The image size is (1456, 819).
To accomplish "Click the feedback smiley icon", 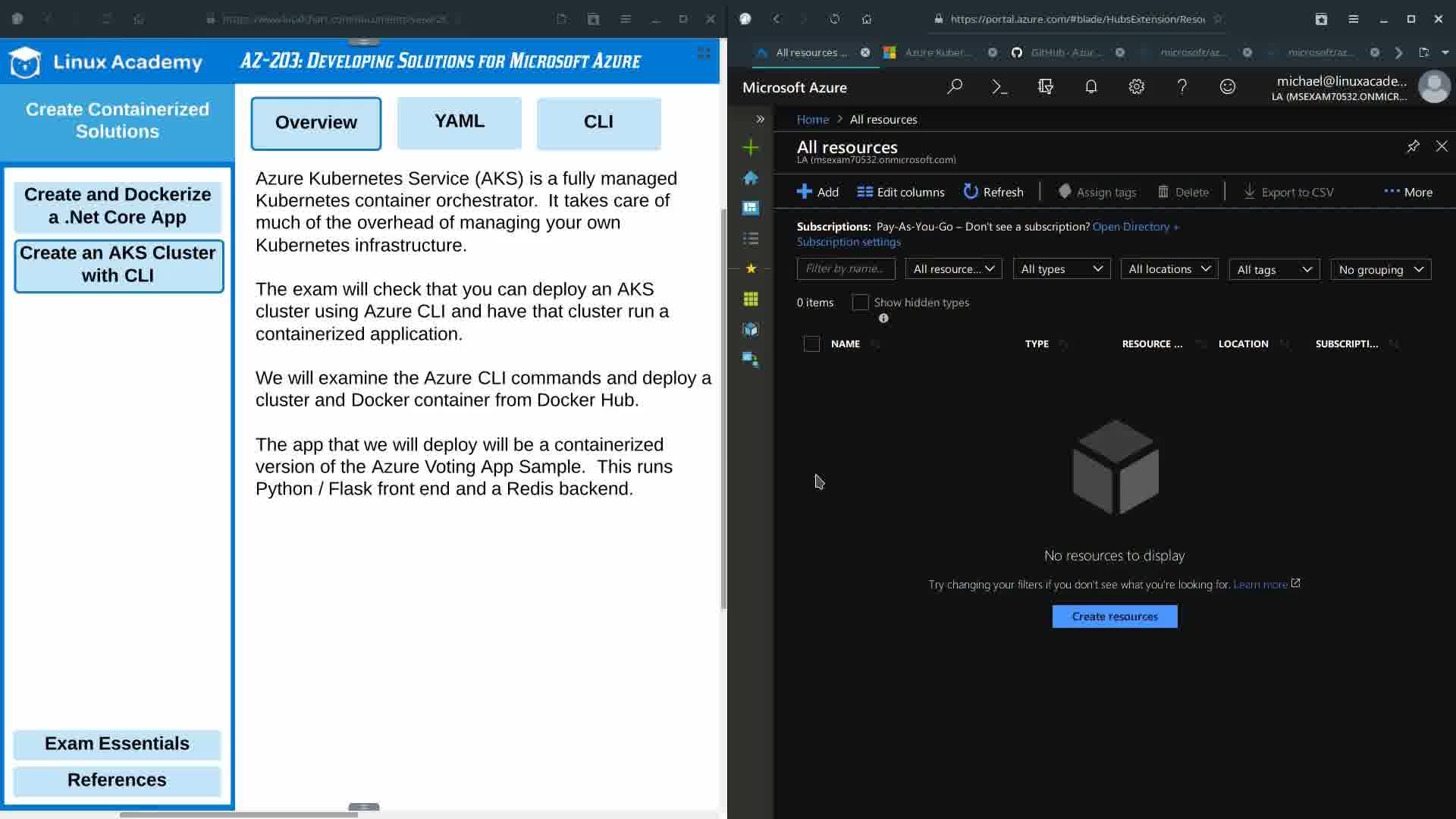I will [x=1227, y=87].
